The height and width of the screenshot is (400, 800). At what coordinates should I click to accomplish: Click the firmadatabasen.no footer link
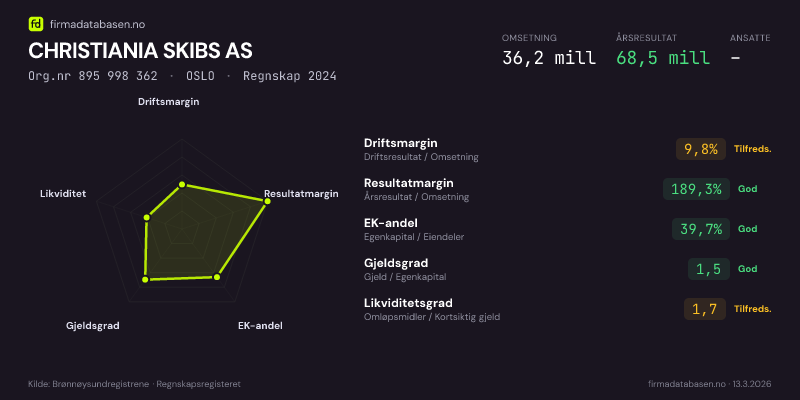[x=685, y=384]
